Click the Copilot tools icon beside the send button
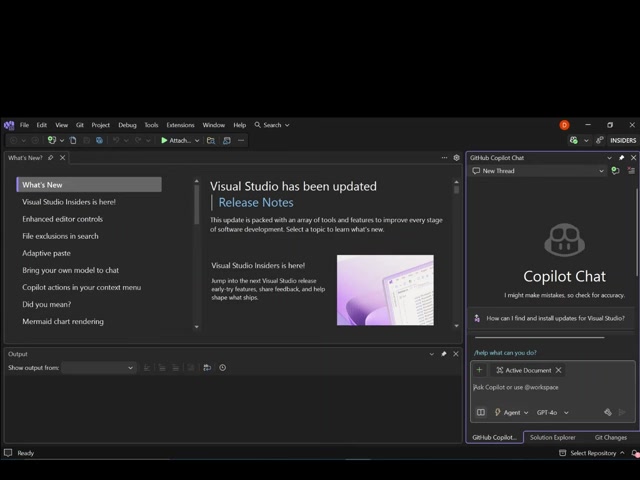 (x=608, y=413)
